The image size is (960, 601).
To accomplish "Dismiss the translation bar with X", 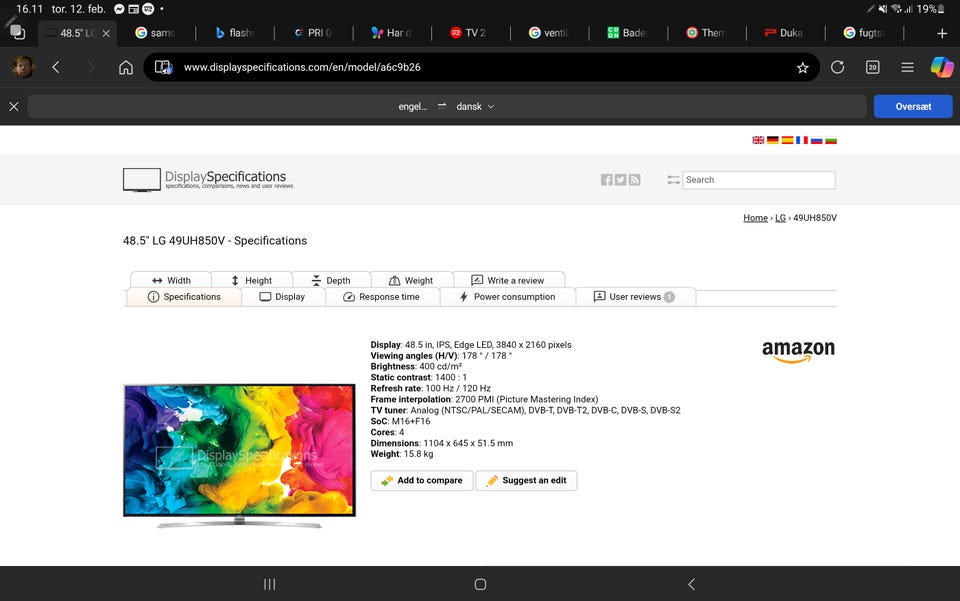I will click(x=14, y=106).
